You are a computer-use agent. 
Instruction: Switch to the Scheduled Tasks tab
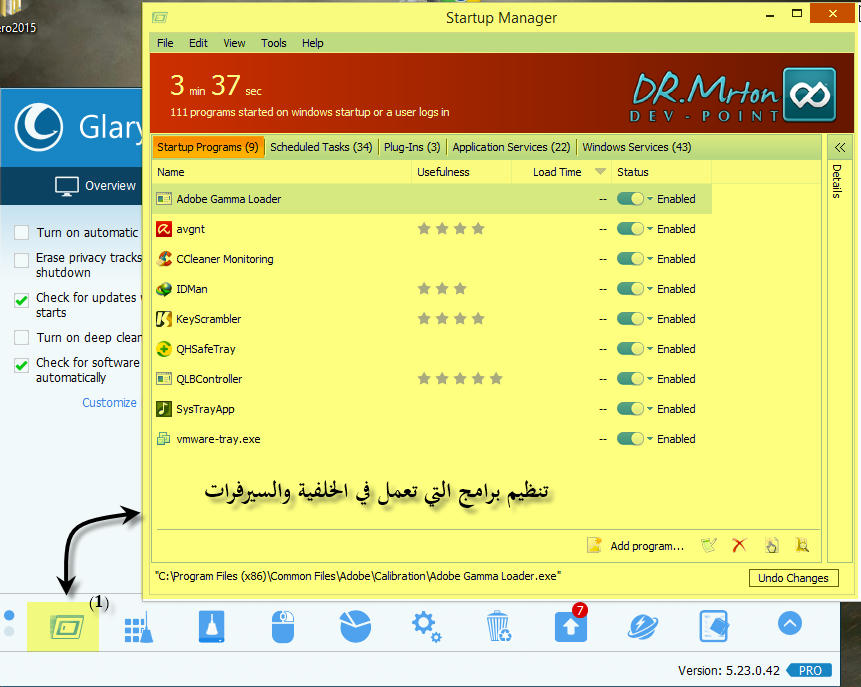tap(321, 147)
